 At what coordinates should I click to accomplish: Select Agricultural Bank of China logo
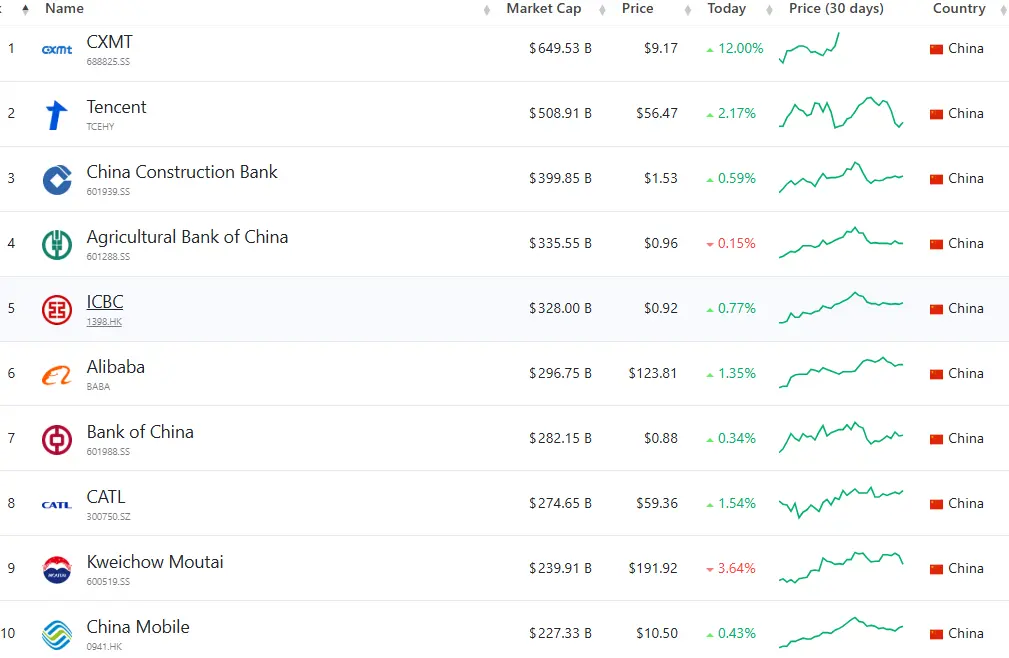57,244
